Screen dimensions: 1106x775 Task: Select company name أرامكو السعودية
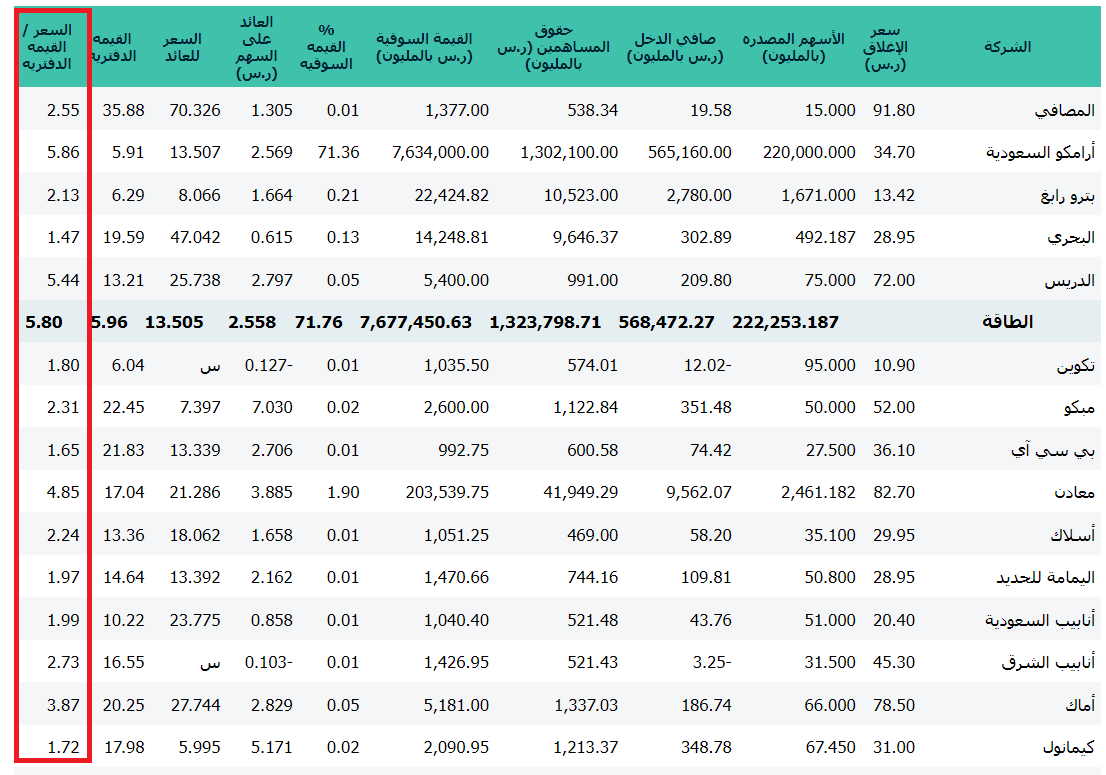[1040, 152]
